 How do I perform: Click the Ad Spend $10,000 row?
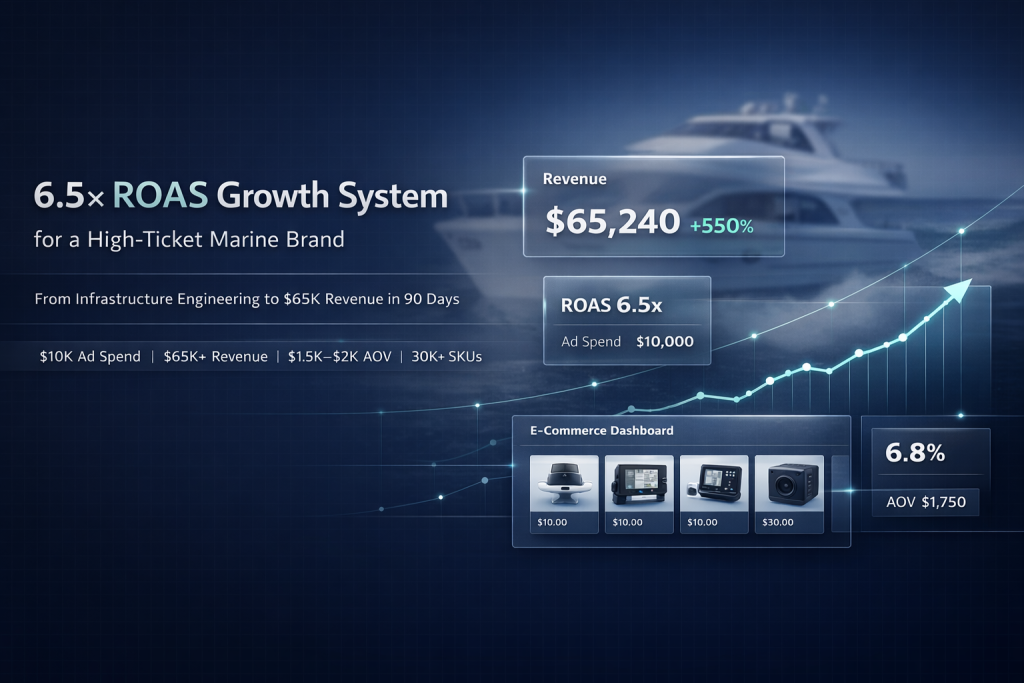[x=627, y=342]
